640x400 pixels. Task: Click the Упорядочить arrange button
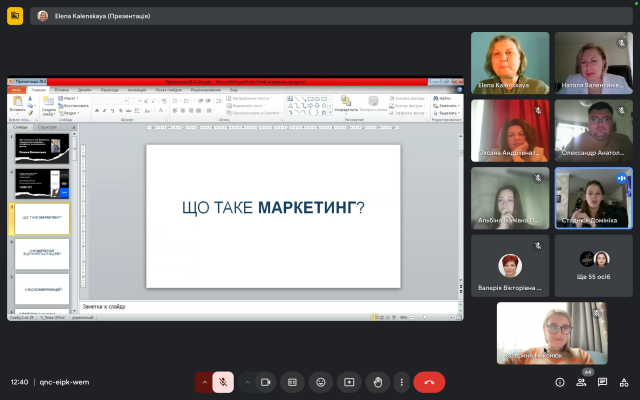[347, 105]
